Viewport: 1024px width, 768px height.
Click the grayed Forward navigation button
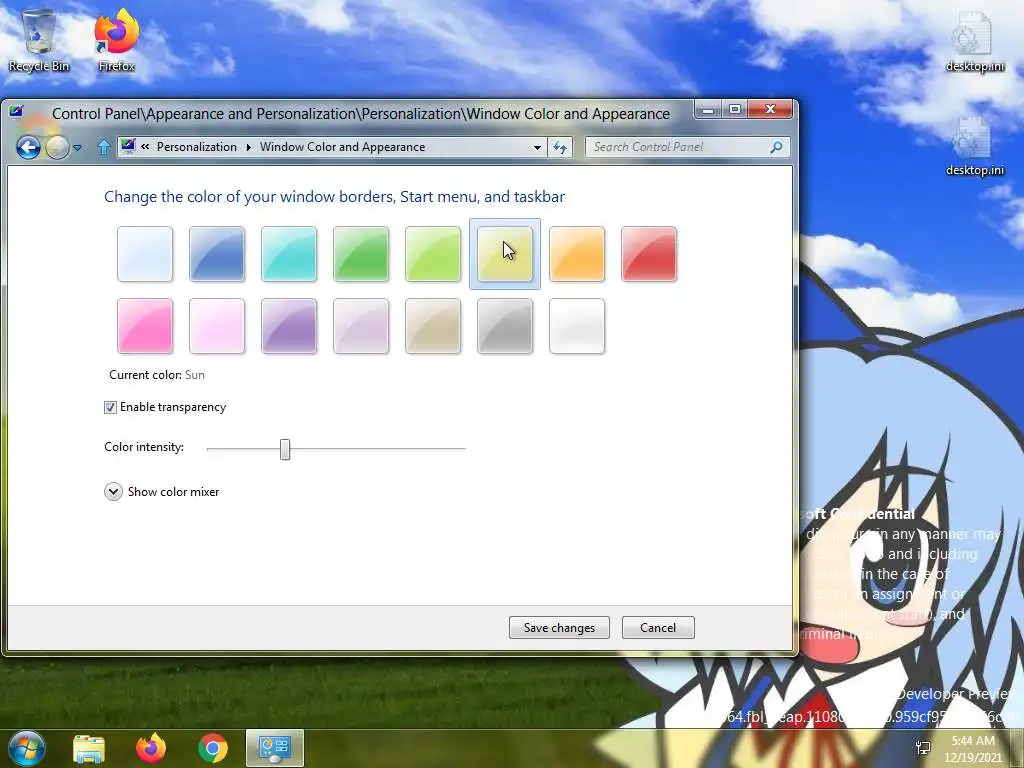(x=57, y=148)
